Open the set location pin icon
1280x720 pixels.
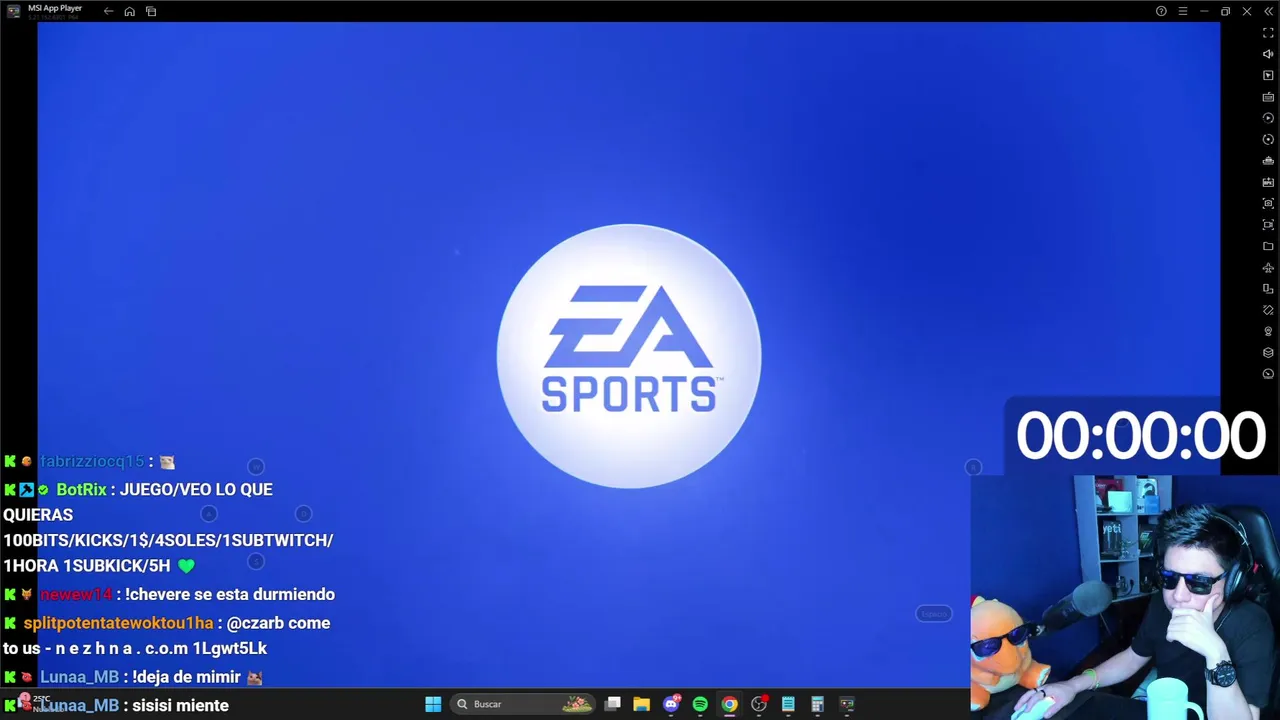coord(1268,332)
